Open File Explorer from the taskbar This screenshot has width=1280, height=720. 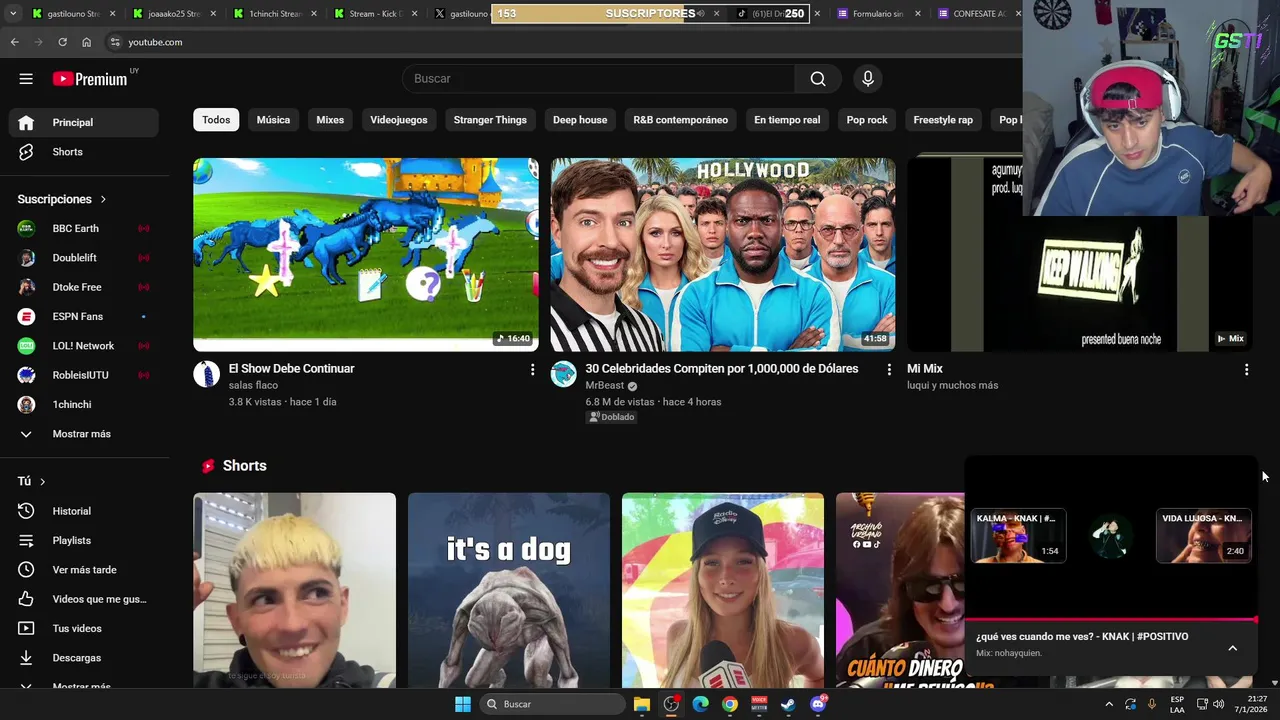point(642,704)
